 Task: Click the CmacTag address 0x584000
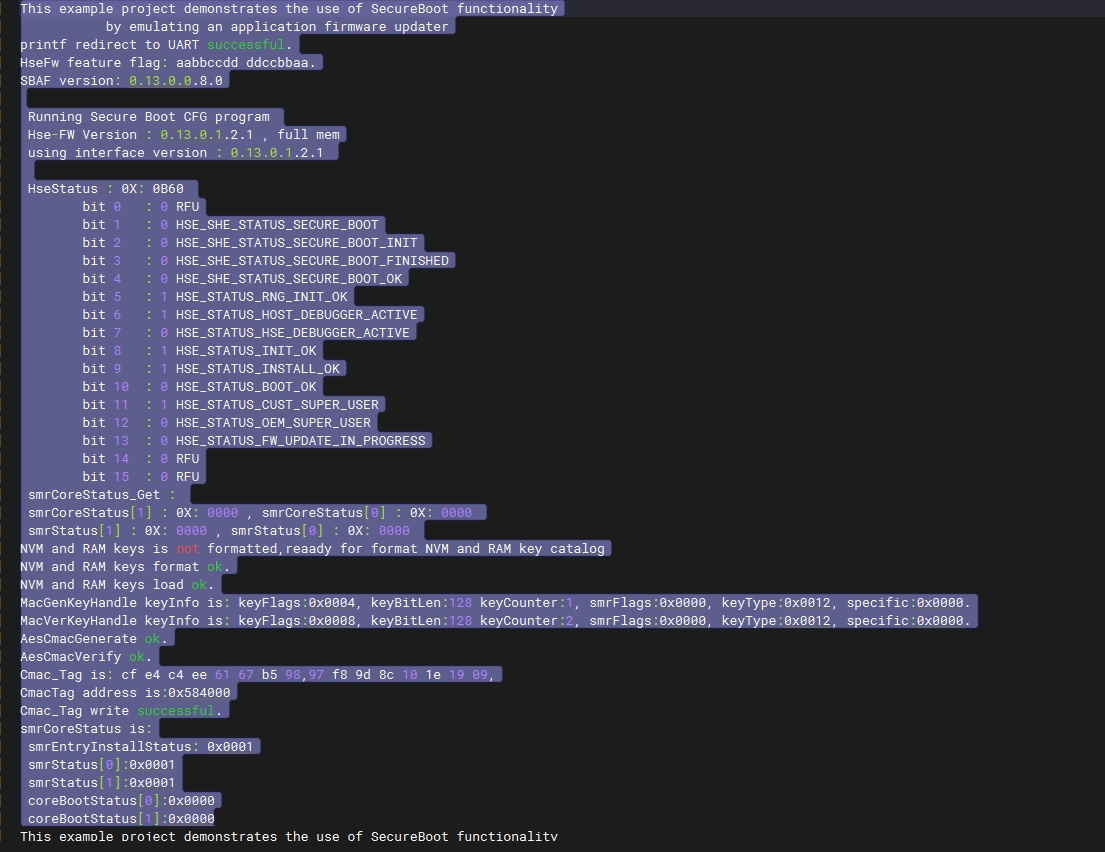click(195, 692)
